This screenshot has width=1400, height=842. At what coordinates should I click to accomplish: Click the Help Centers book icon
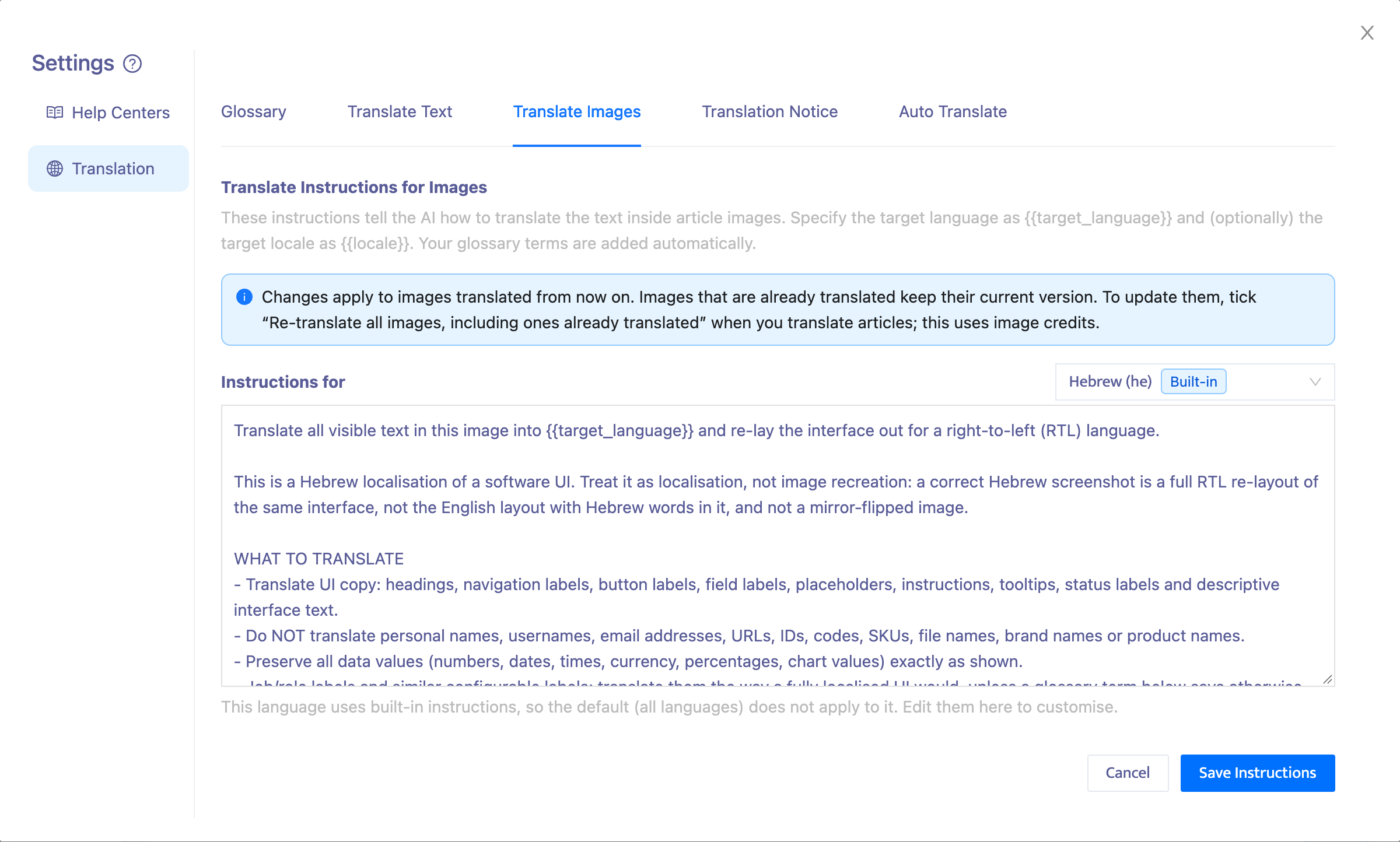[55, 113]
